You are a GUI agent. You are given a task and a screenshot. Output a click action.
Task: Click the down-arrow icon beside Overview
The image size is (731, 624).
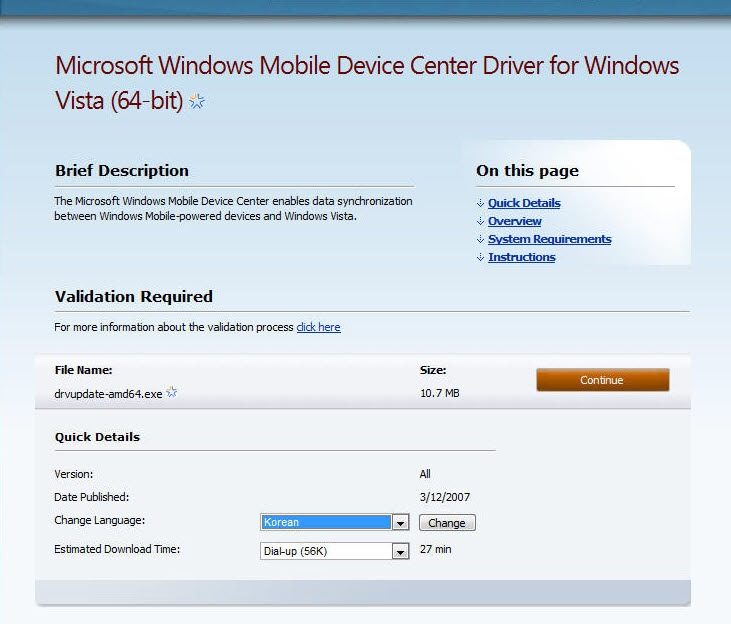(480, 221)
